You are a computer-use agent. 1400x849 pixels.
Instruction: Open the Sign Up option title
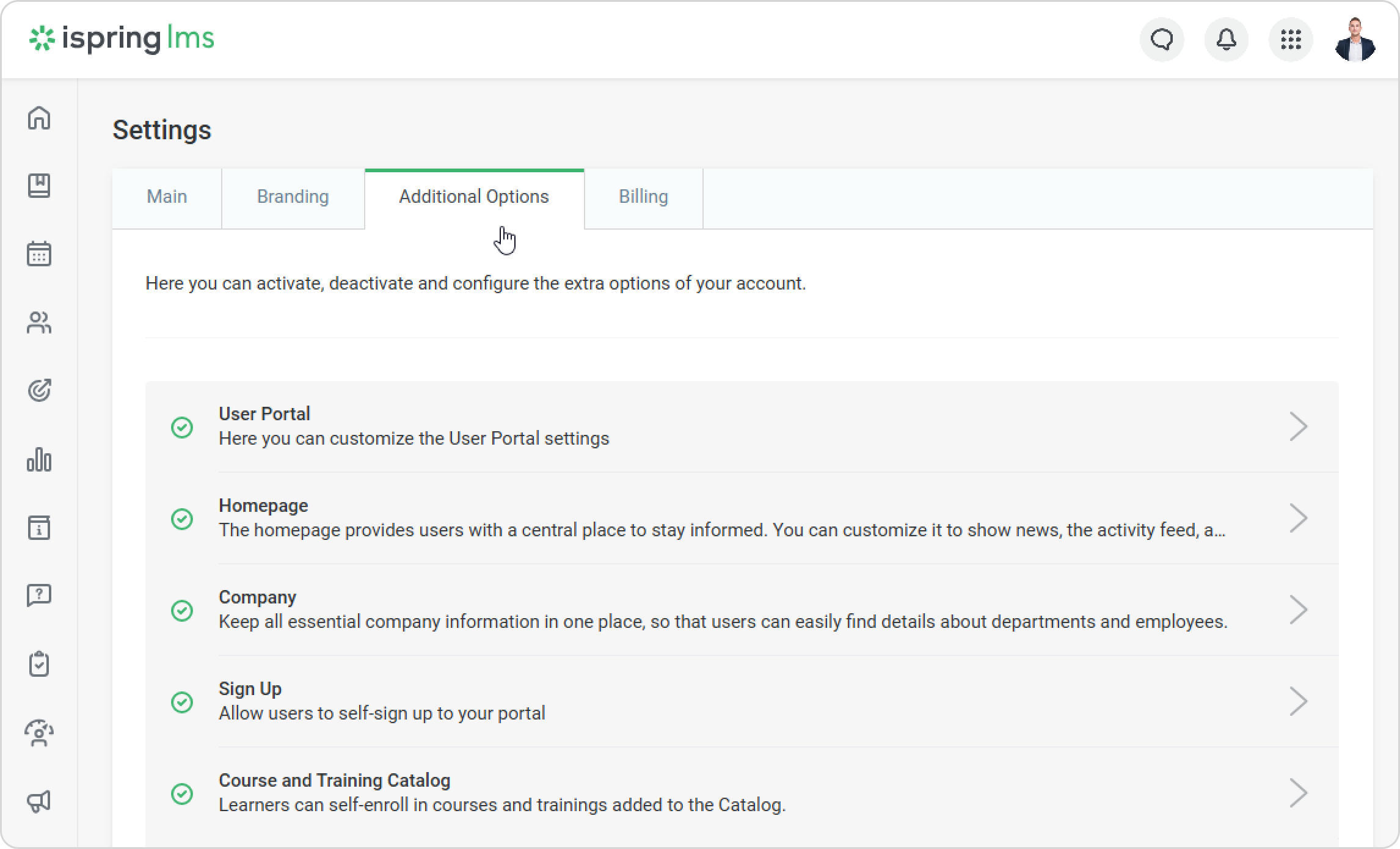(250, 688)
